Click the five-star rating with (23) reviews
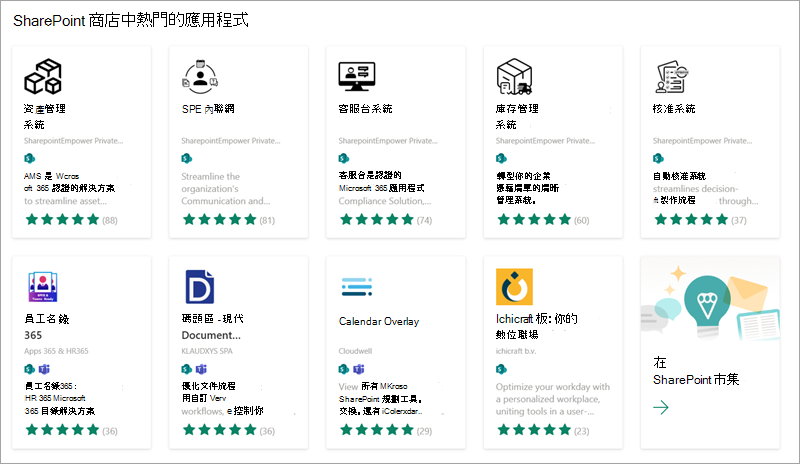Image resolution: width=800 pixels, height=464 pixels. coord(543,430)
